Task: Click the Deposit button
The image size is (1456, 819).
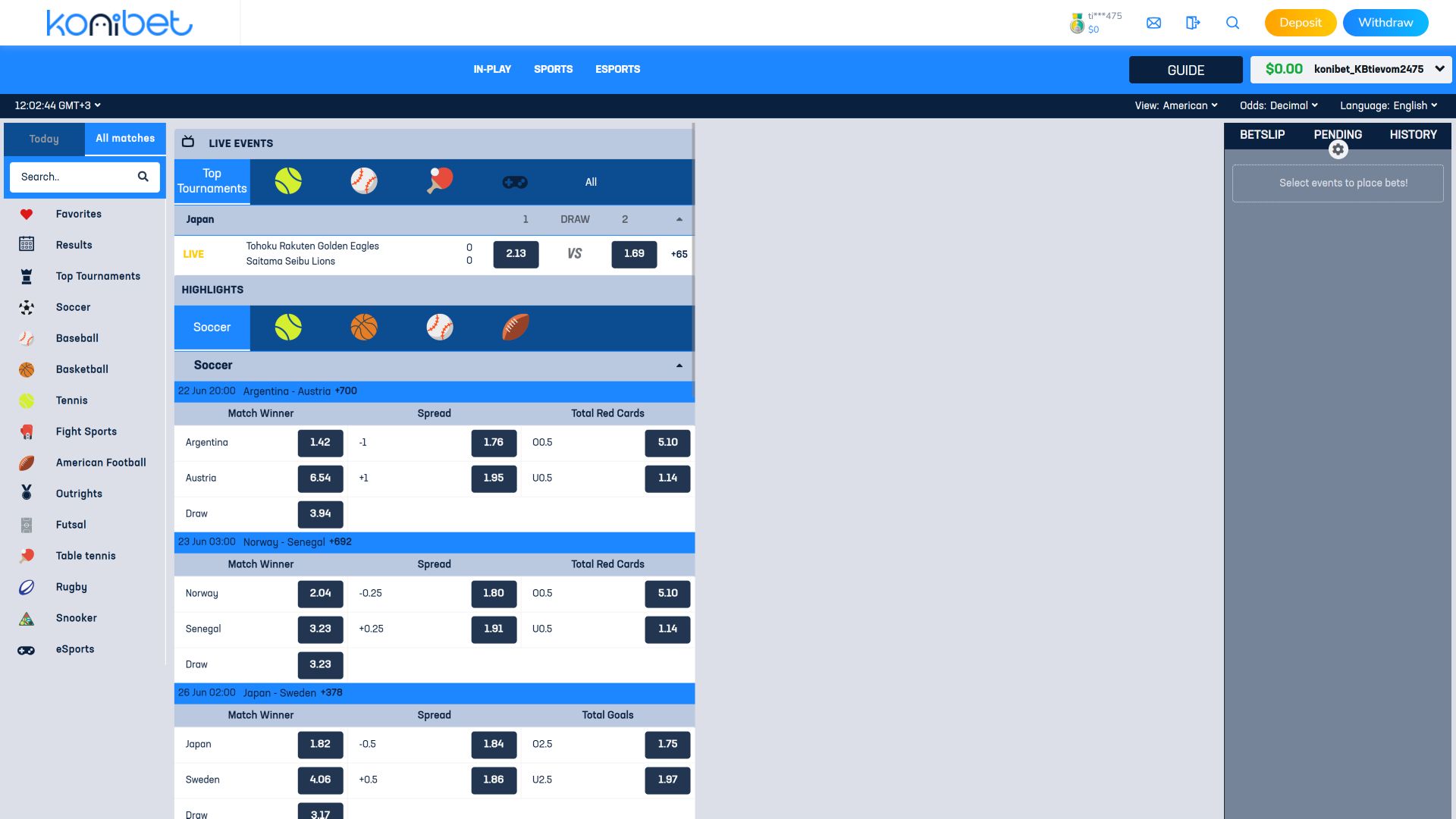Action: [1301, 23]
